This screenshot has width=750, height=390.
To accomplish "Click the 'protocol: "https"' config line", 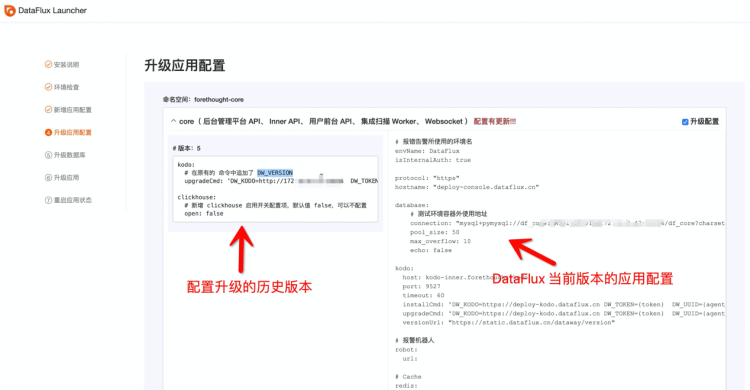I will tap(427, 178).
